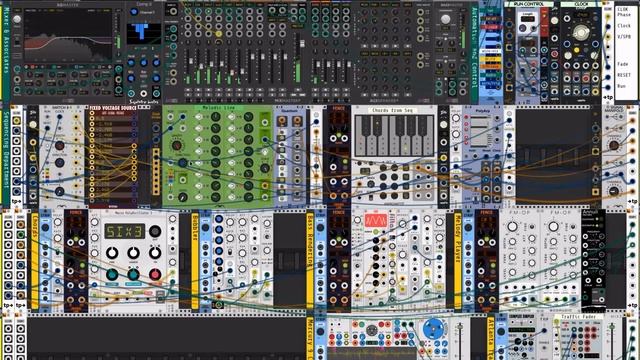Click the first channel fader on MixMaster

(x=191, y=61)
